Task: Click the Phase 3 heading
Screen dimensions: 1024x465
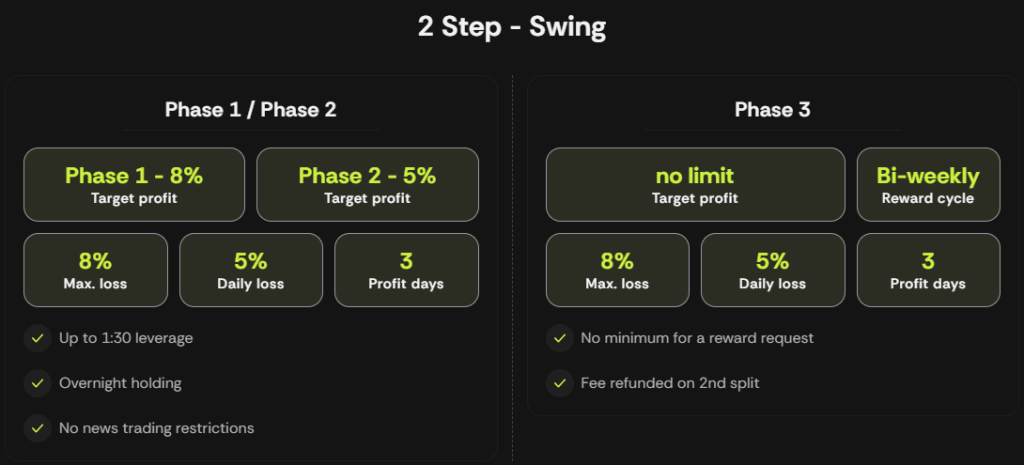Action: click(x=773, y=109)
